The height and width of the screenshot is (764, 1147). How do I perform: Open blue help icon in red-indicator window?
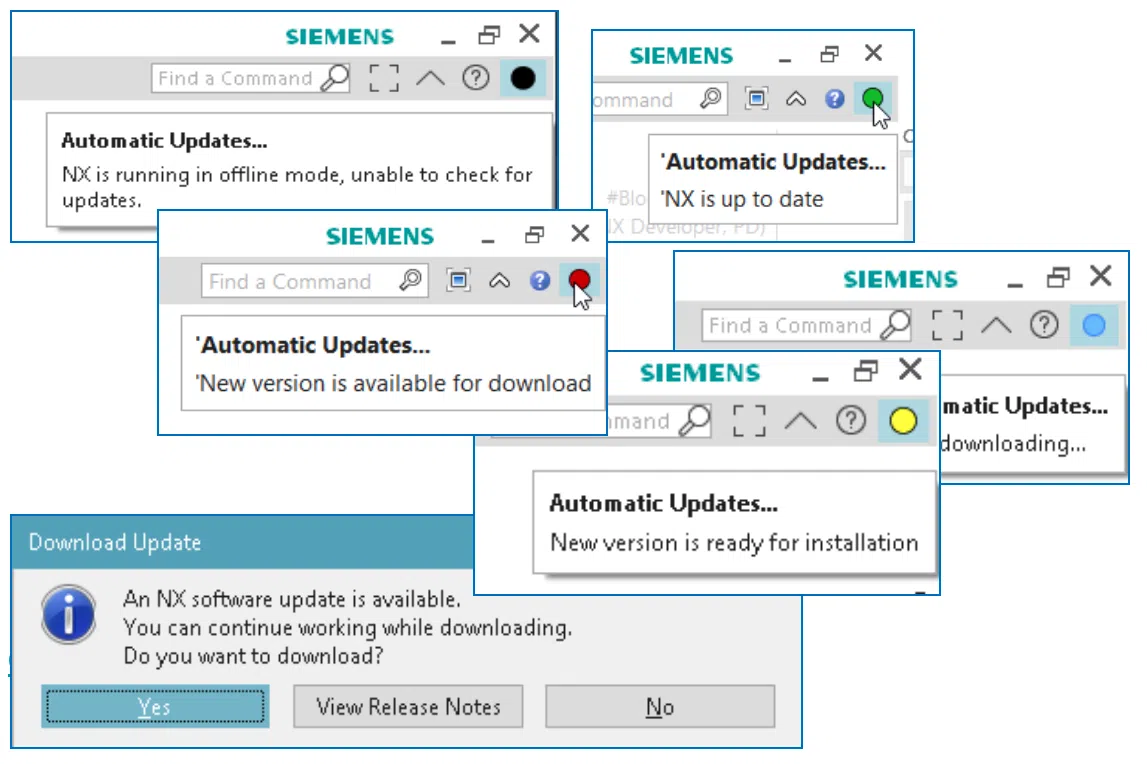click(540, 280)
